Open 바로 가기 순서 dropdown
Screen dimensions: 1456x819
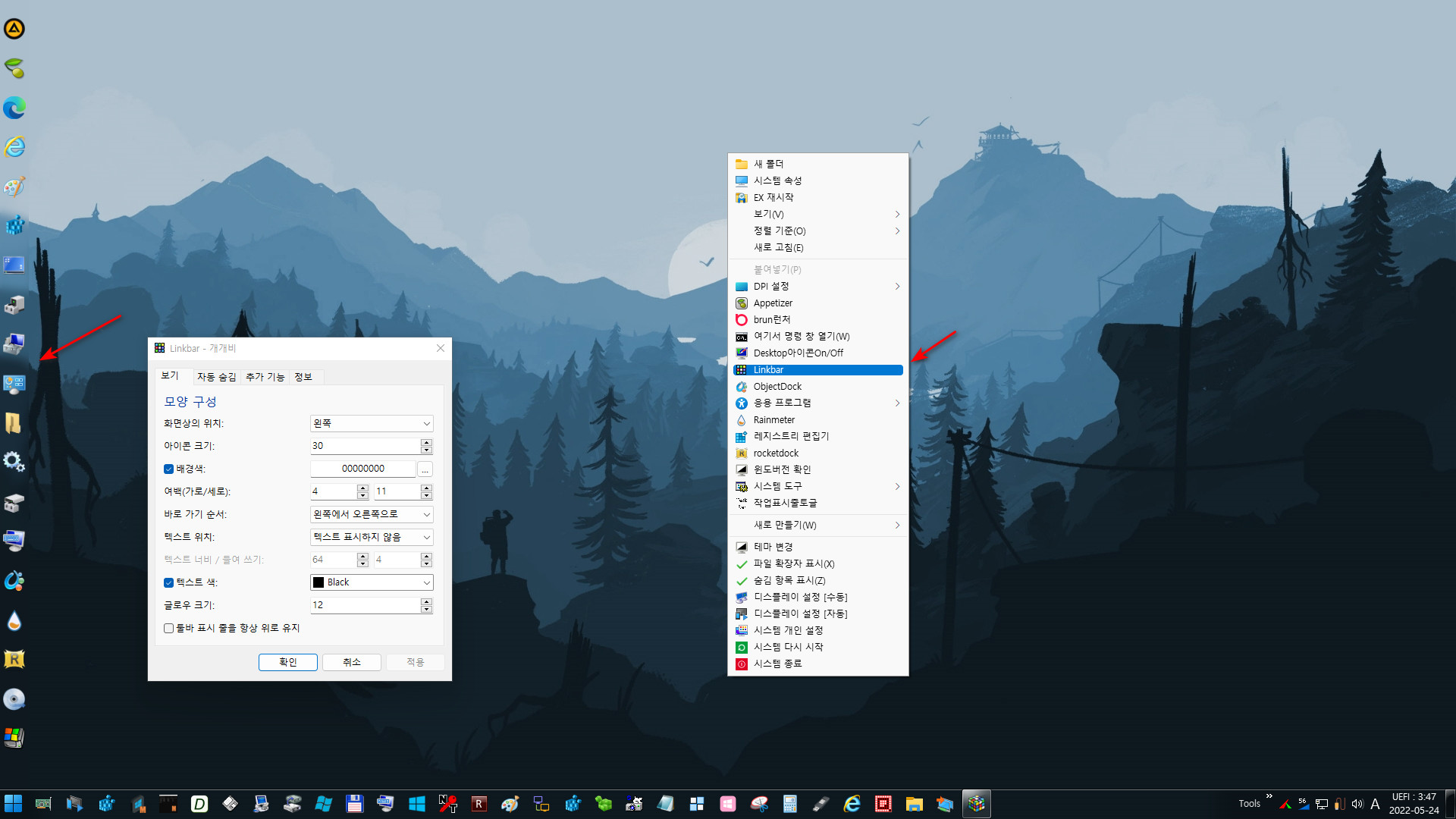[372, 514]
